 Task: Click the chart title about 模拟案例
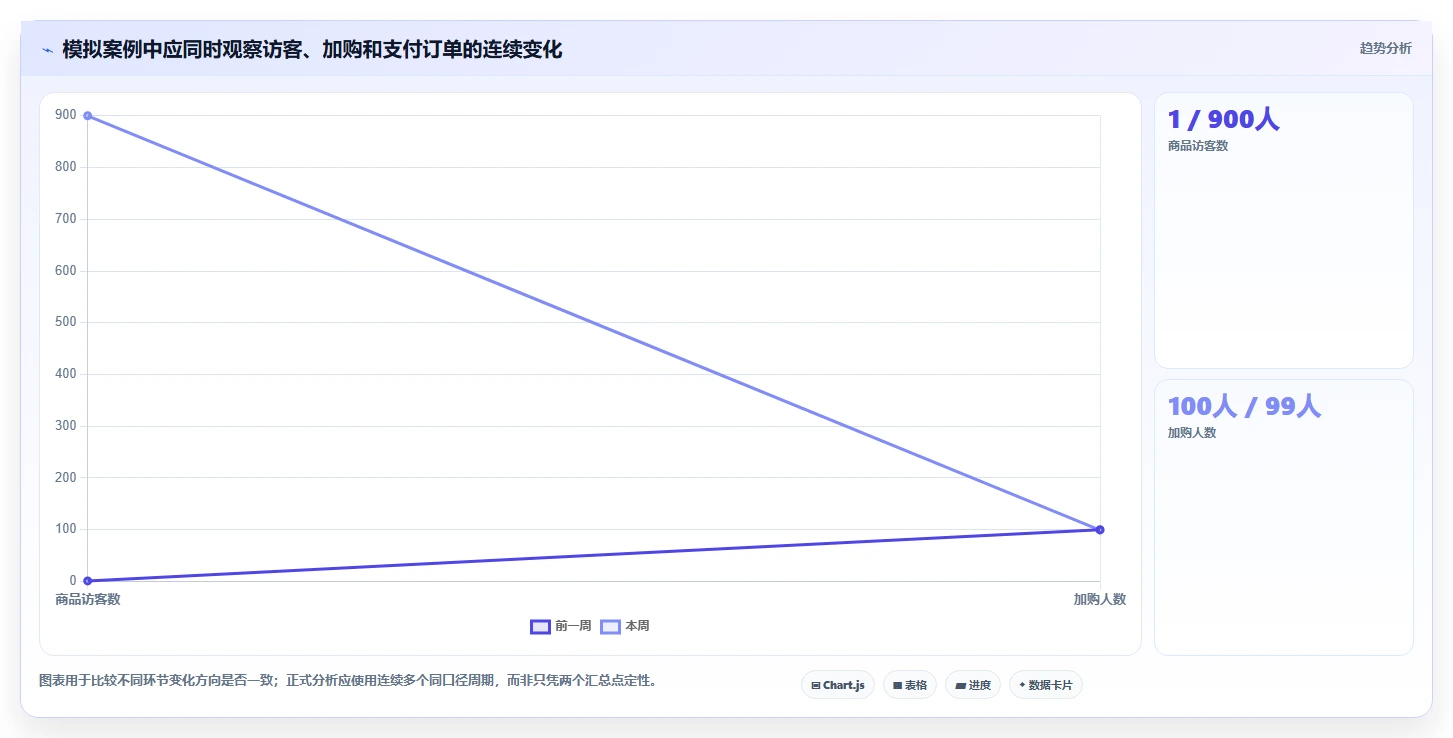tap(312, 49)
